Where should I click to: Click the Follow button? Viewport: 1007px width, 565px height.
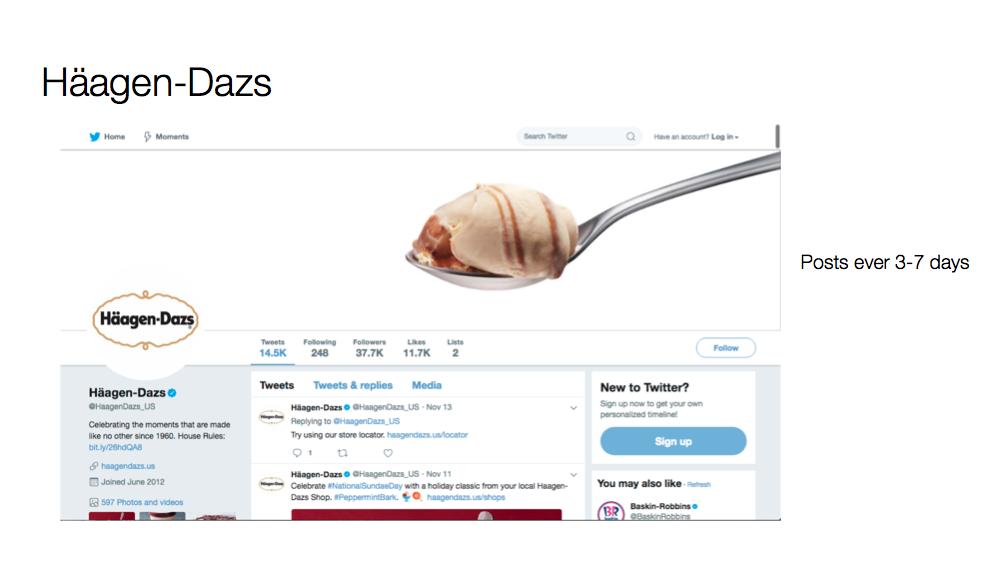coord(726,348)
